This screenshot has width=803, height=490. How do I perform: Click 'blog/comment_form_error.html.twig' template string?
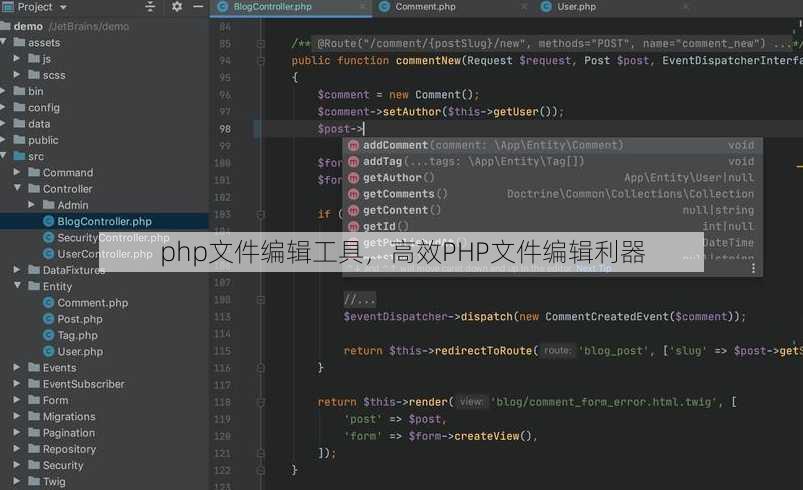[604, 402]
